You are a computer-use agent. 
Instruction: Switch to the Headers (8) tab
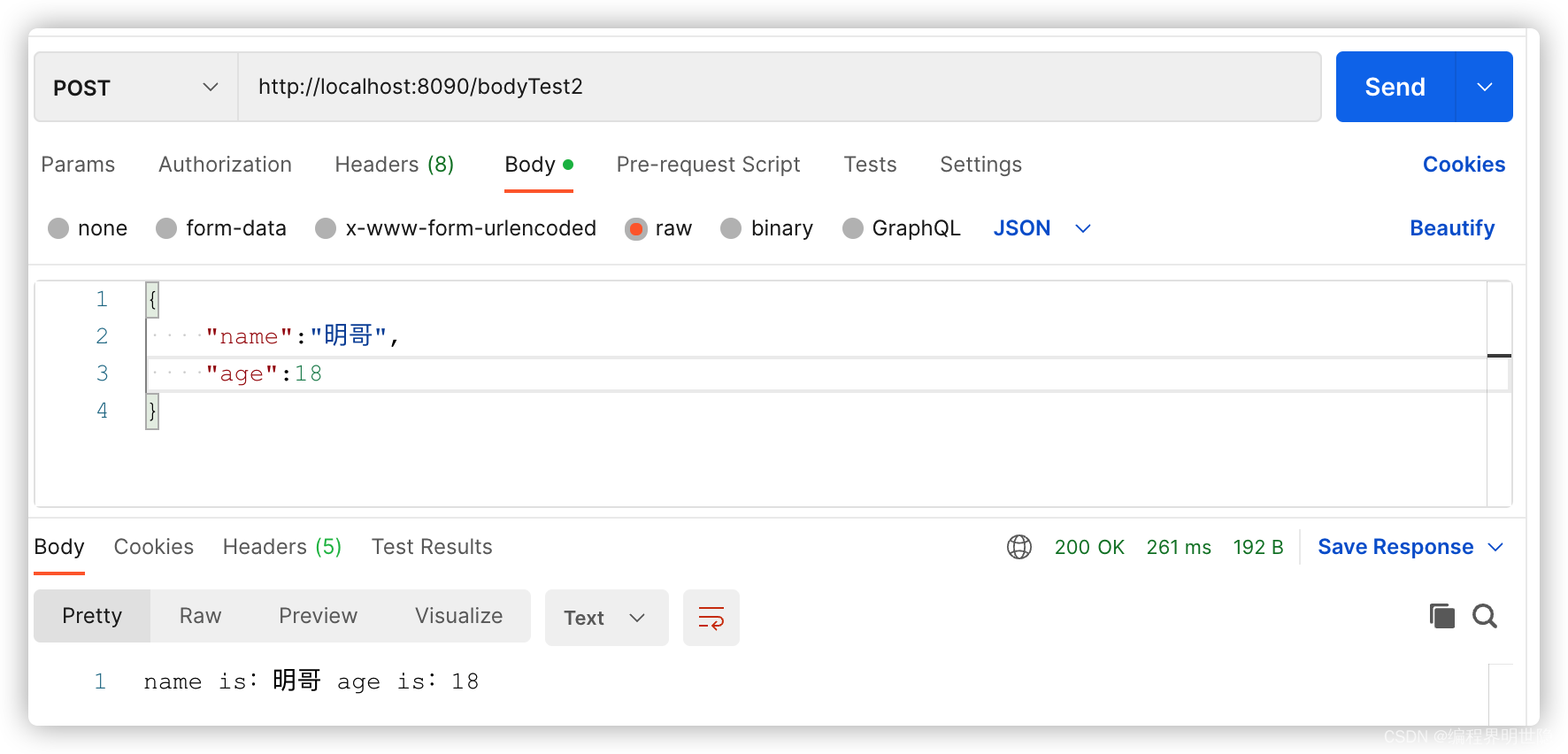tap(394, 165)
